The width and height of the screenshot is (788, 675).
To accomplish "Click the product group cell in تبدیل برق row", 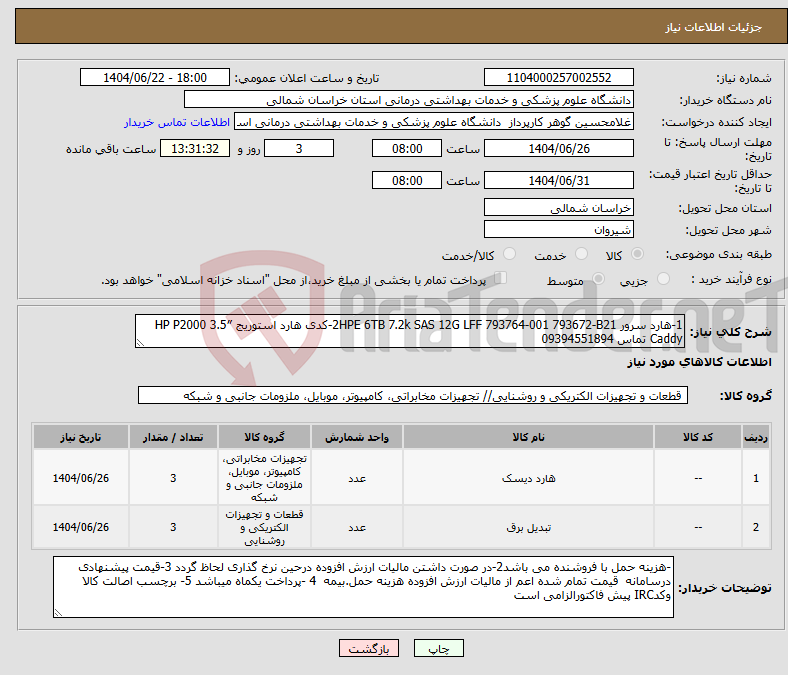I will [264, 527].
